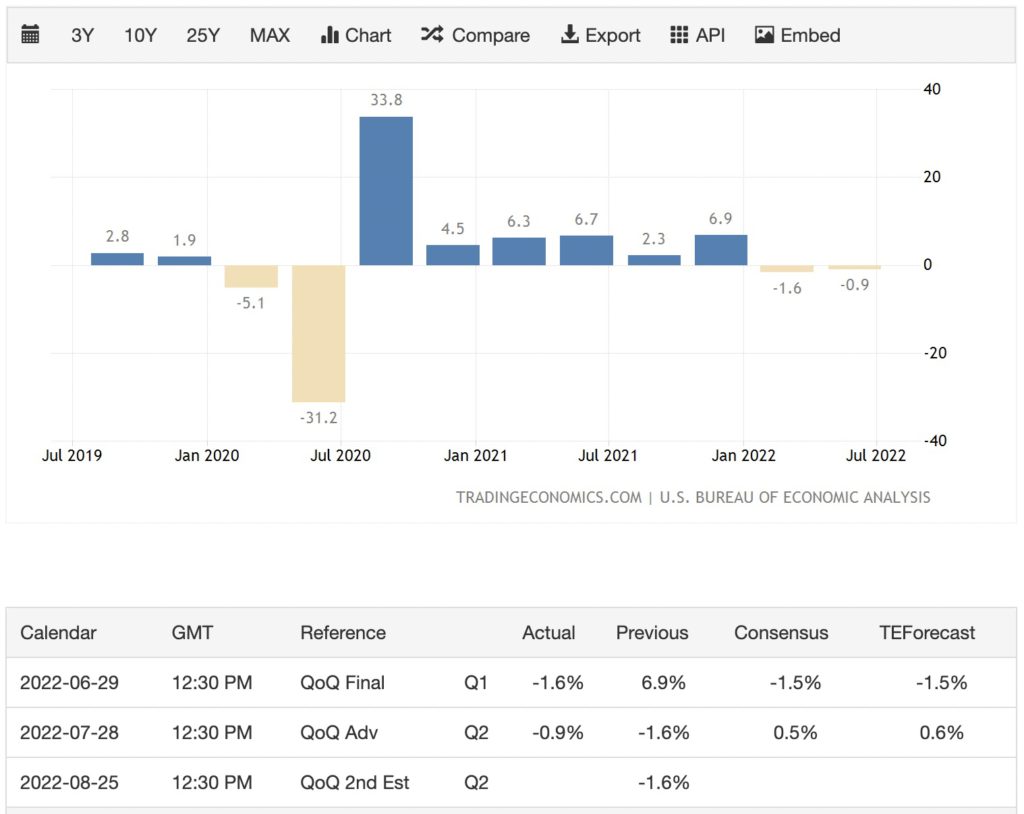Screen dimensions: 1024x814
Task: Switch chart to 10Y range
Action: click(x=140, y=35)
